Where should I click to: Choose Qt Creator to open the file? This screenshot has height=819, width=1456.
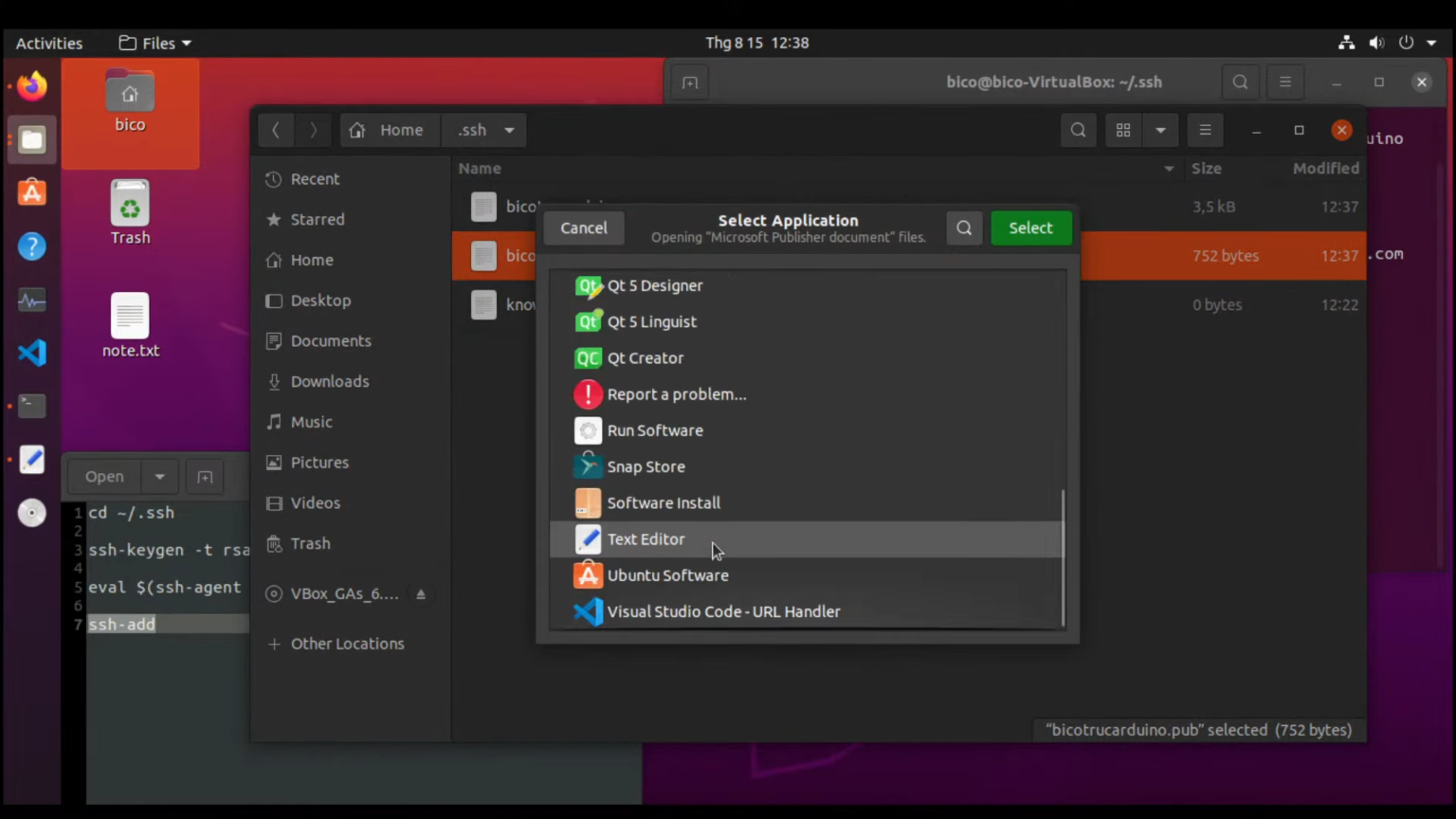(646, 357)
